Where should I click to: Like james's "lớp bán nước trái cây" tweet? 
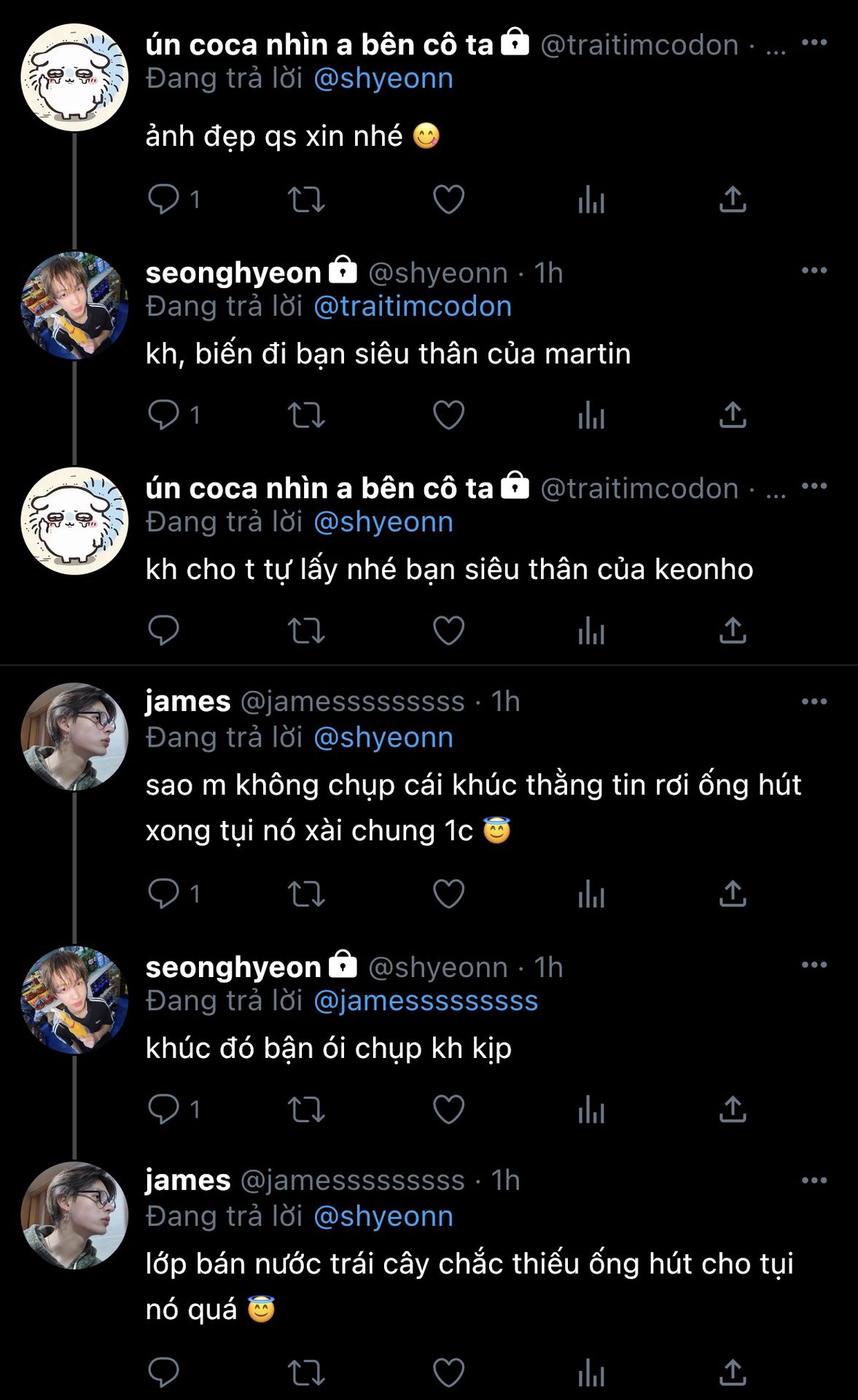pyautogui.click(x=448, y=1373)
